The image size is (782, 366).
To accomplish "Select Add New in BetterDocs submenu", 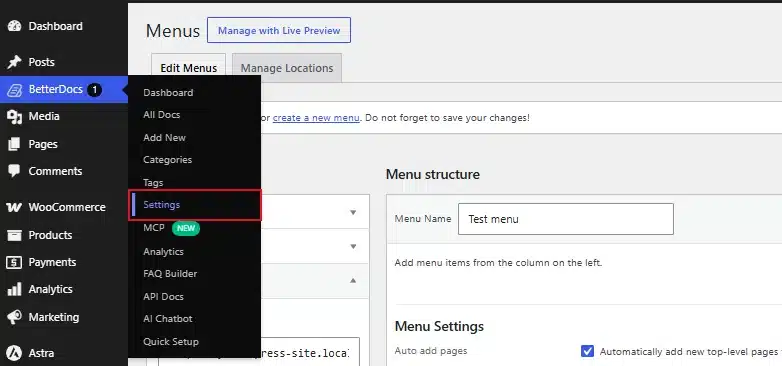I will (165, 138).
